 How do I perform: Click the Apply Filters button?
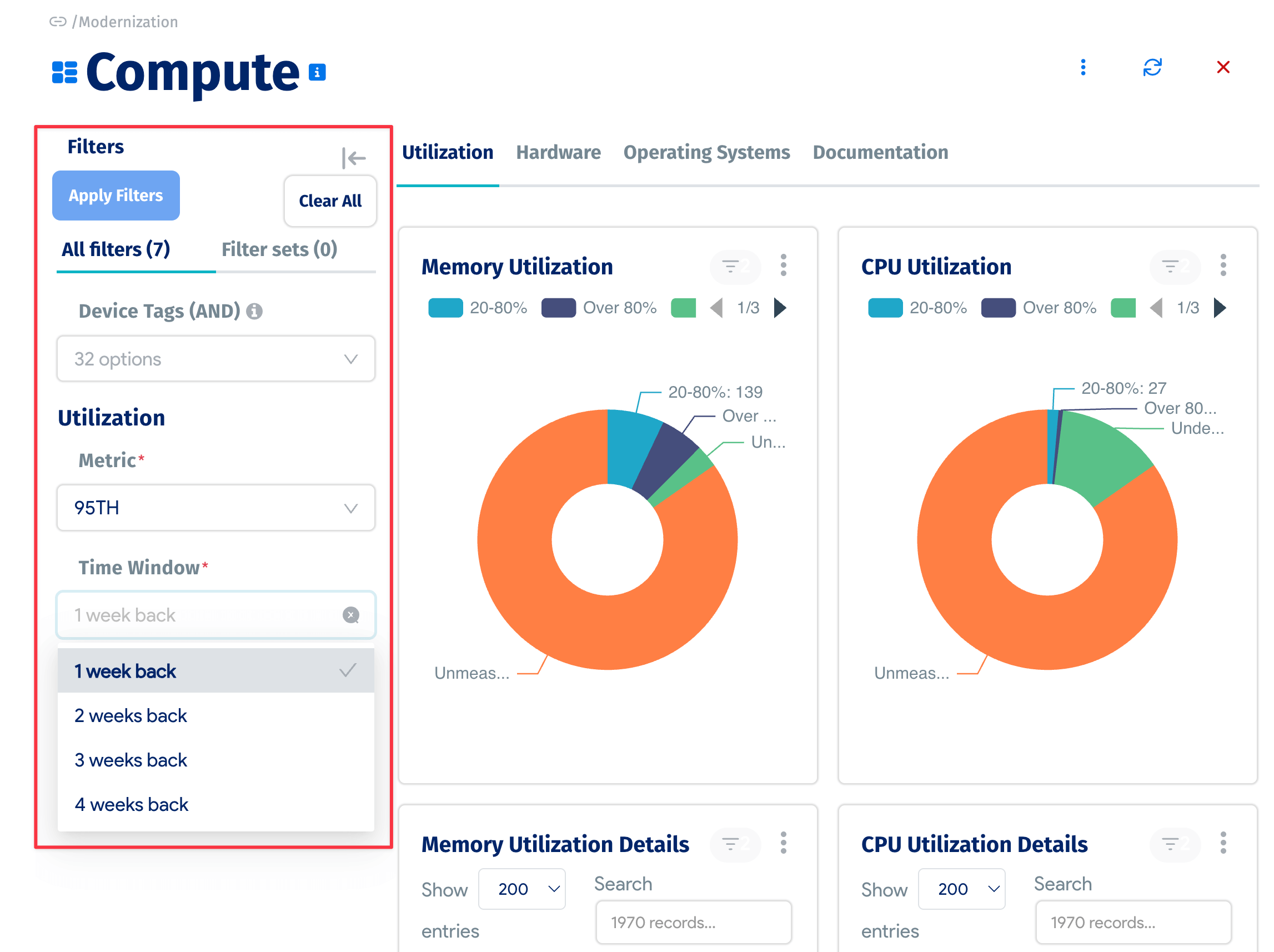coord(116,196)
